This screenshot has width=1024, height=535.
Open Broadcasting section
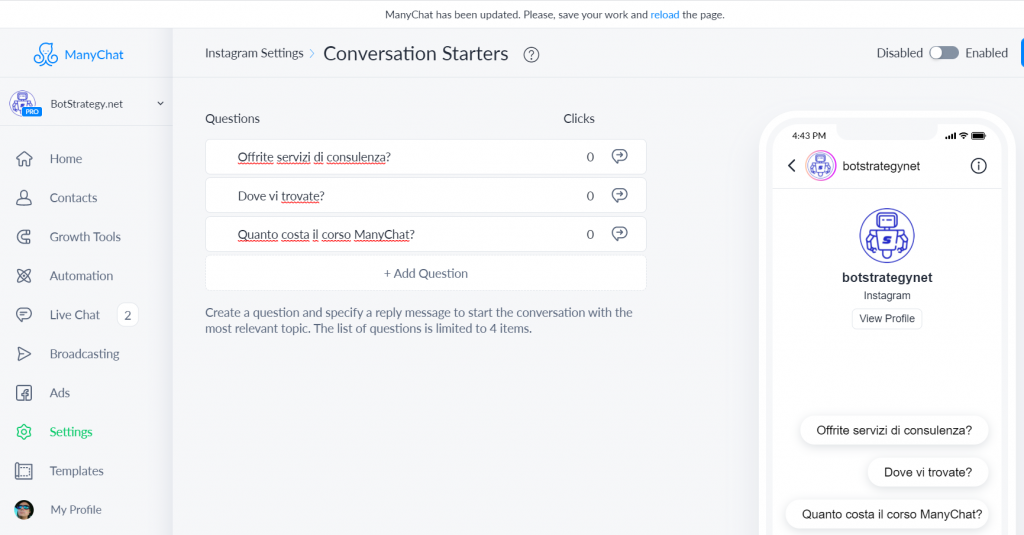(84, 354)
